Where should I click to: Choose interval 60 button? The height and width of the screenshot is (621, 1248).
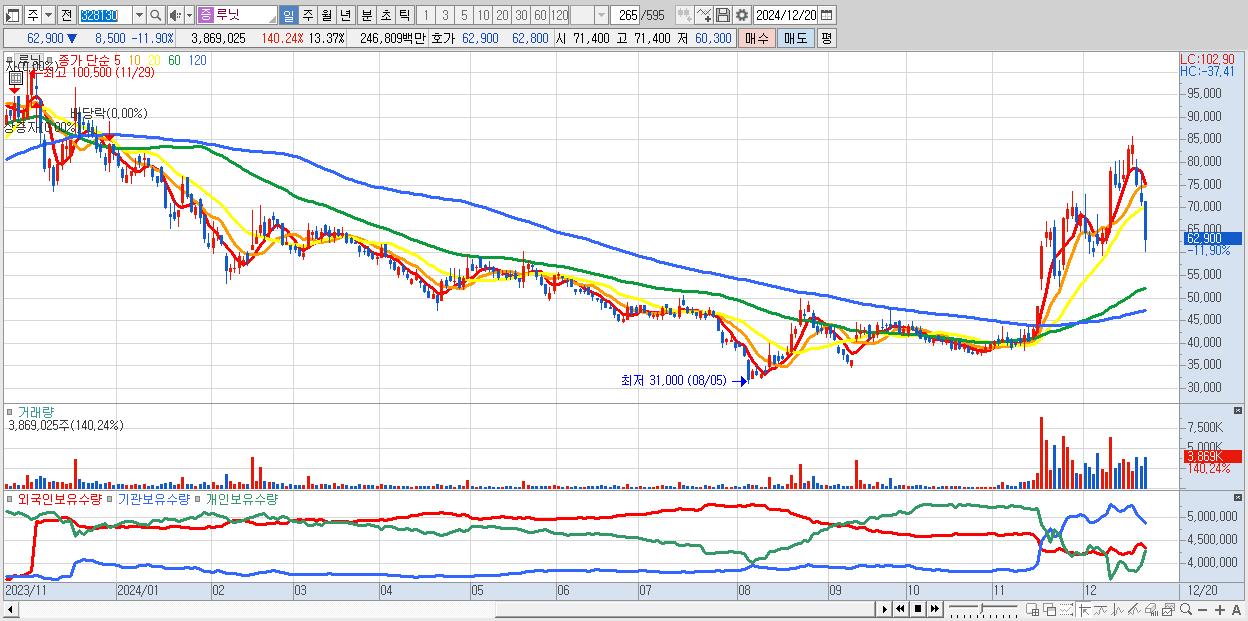click(540, 16)
